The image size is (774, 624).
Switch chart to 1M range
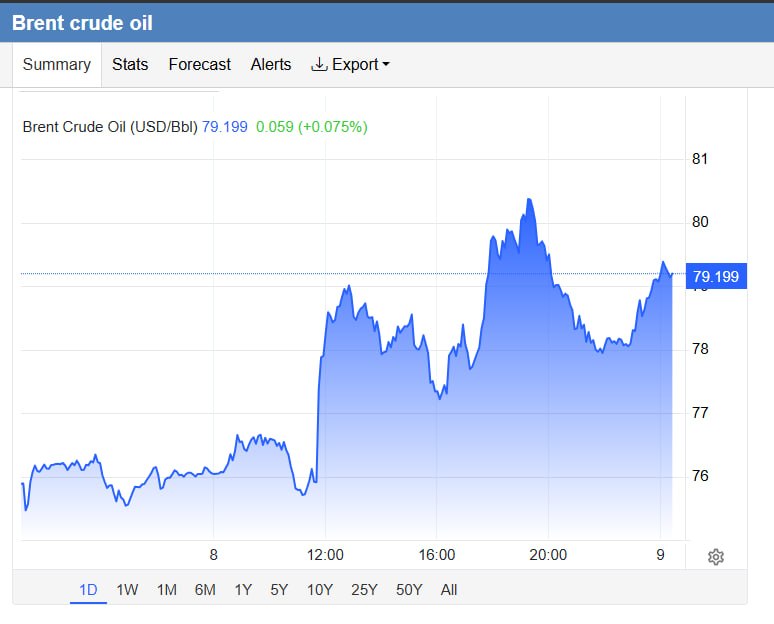coord(167,589)
